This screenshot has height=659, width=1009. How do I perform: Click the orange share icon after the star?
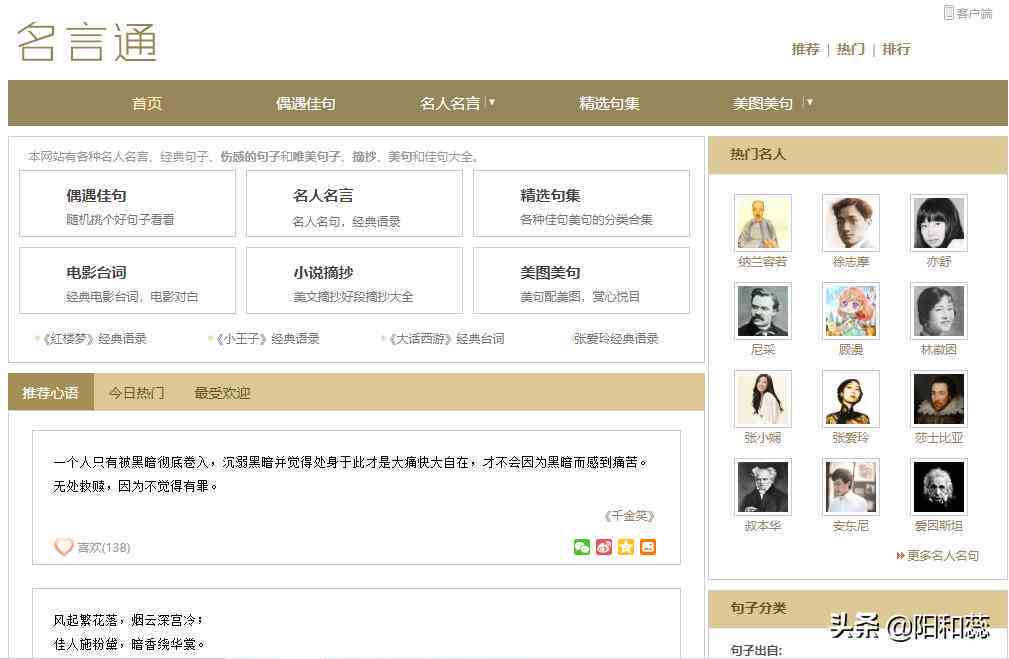tap(647, 547)
